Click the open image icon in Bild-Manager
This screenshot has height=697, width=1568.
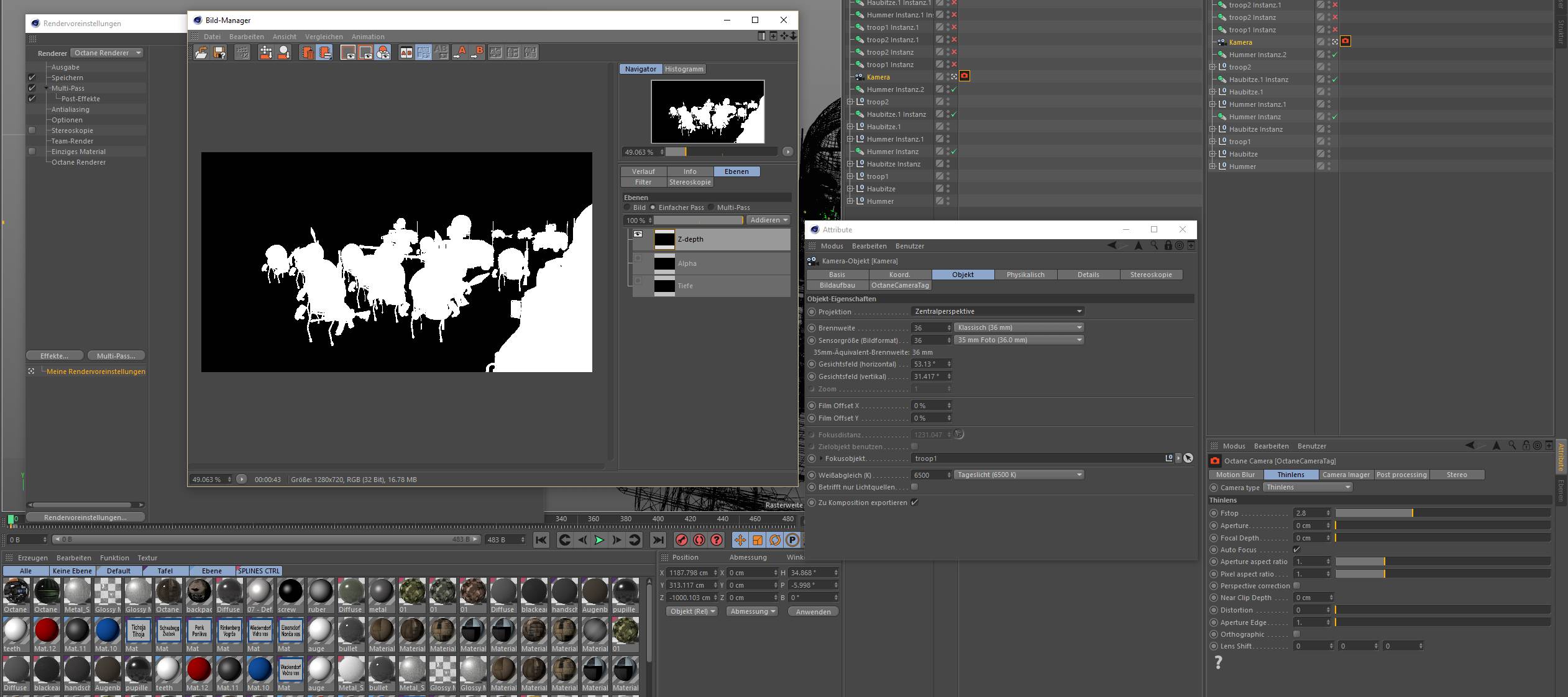click(x=201, y=53)
